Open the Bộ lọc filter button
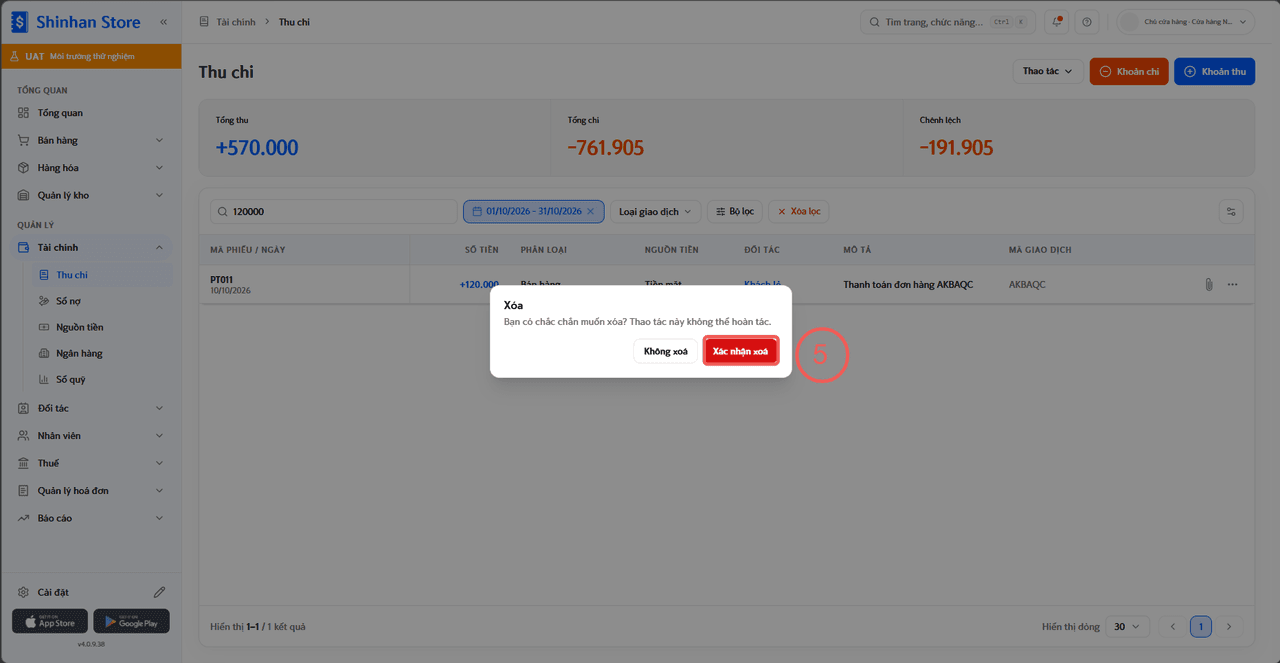This screenshot has height=663, width=1280. click(735, 211)
